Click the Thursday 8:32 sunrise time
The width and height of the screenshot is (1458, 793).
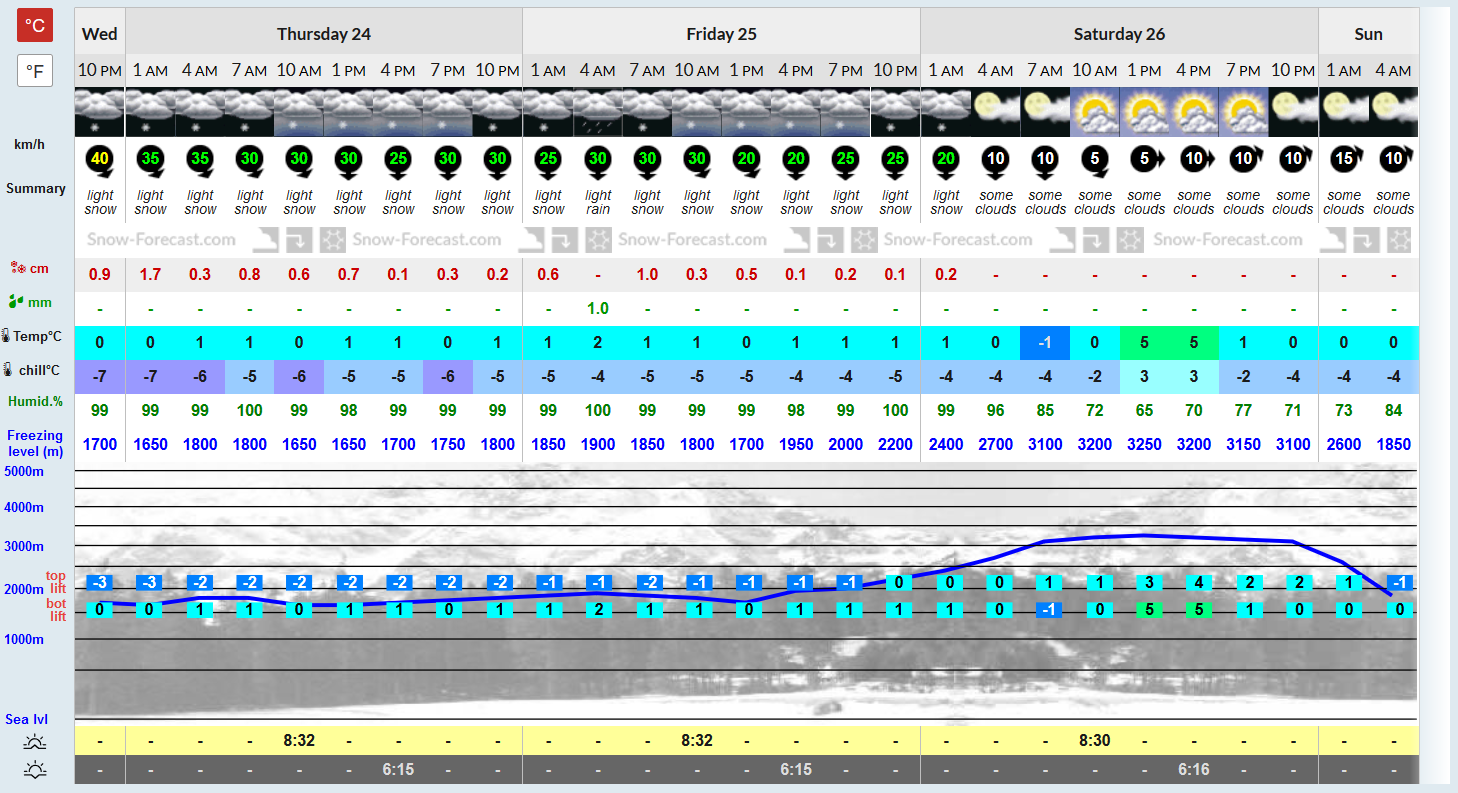[x=299, y=741]
